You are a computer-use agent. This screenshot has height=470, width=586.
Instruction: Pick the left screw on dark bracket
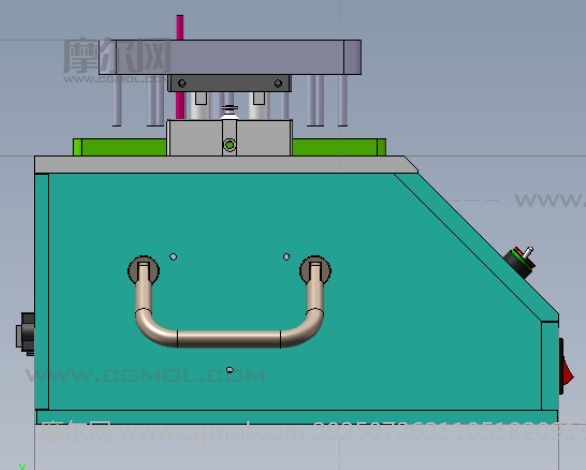(x=182, y=83)
